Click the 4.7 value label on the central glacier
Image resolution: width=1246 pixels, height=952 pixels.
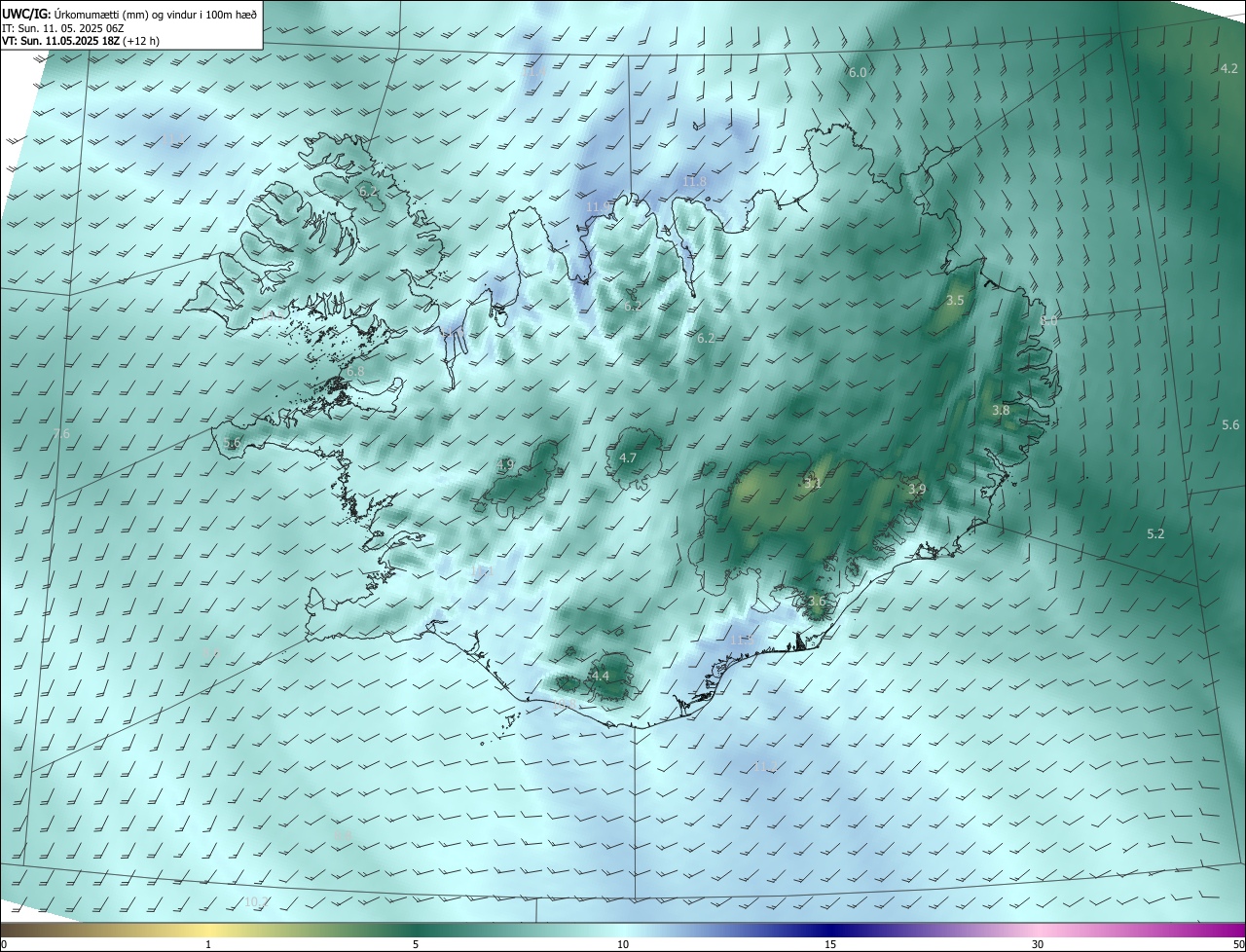(628, 458)
